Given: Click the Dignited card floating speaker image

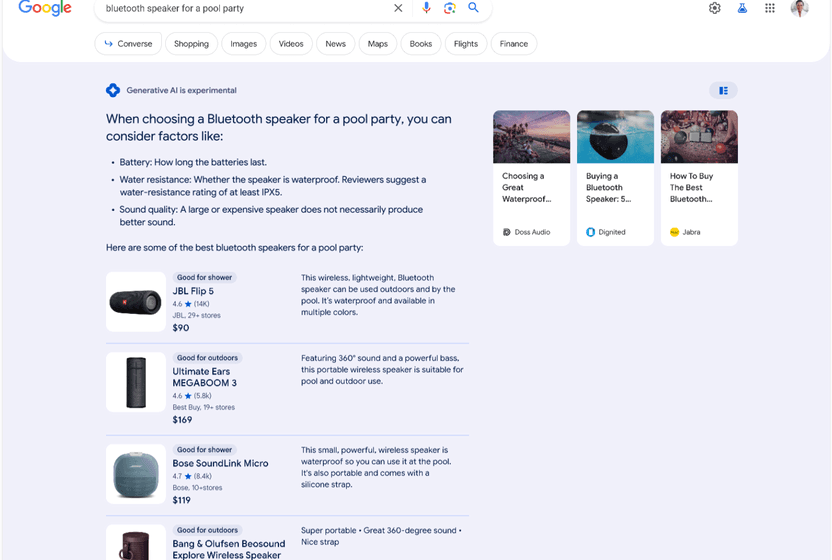Looking at the screenshot, I should pos(615,137).
